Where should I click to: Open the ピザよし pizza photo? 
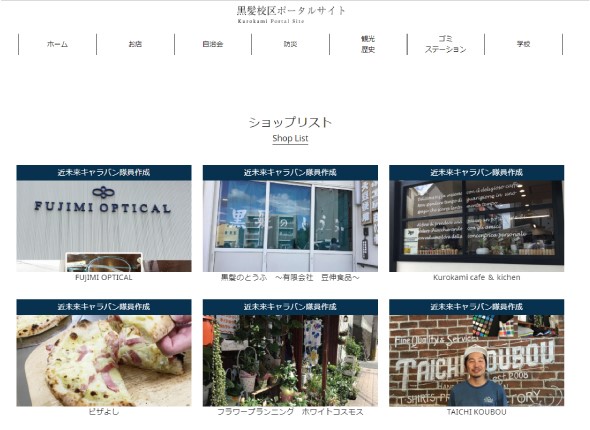(104, 360)
